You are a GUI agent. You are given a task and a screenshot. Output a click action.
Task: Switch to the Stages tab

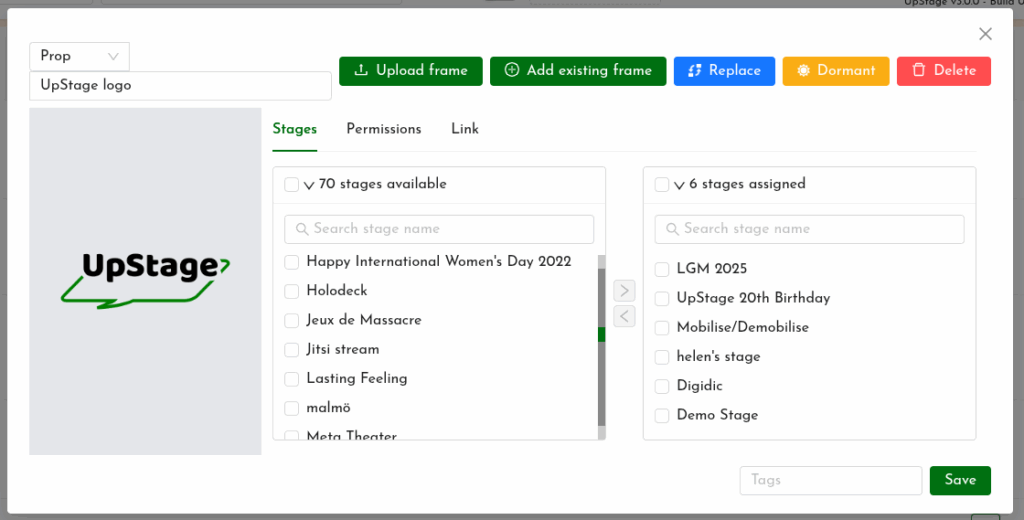click(295, 129)
